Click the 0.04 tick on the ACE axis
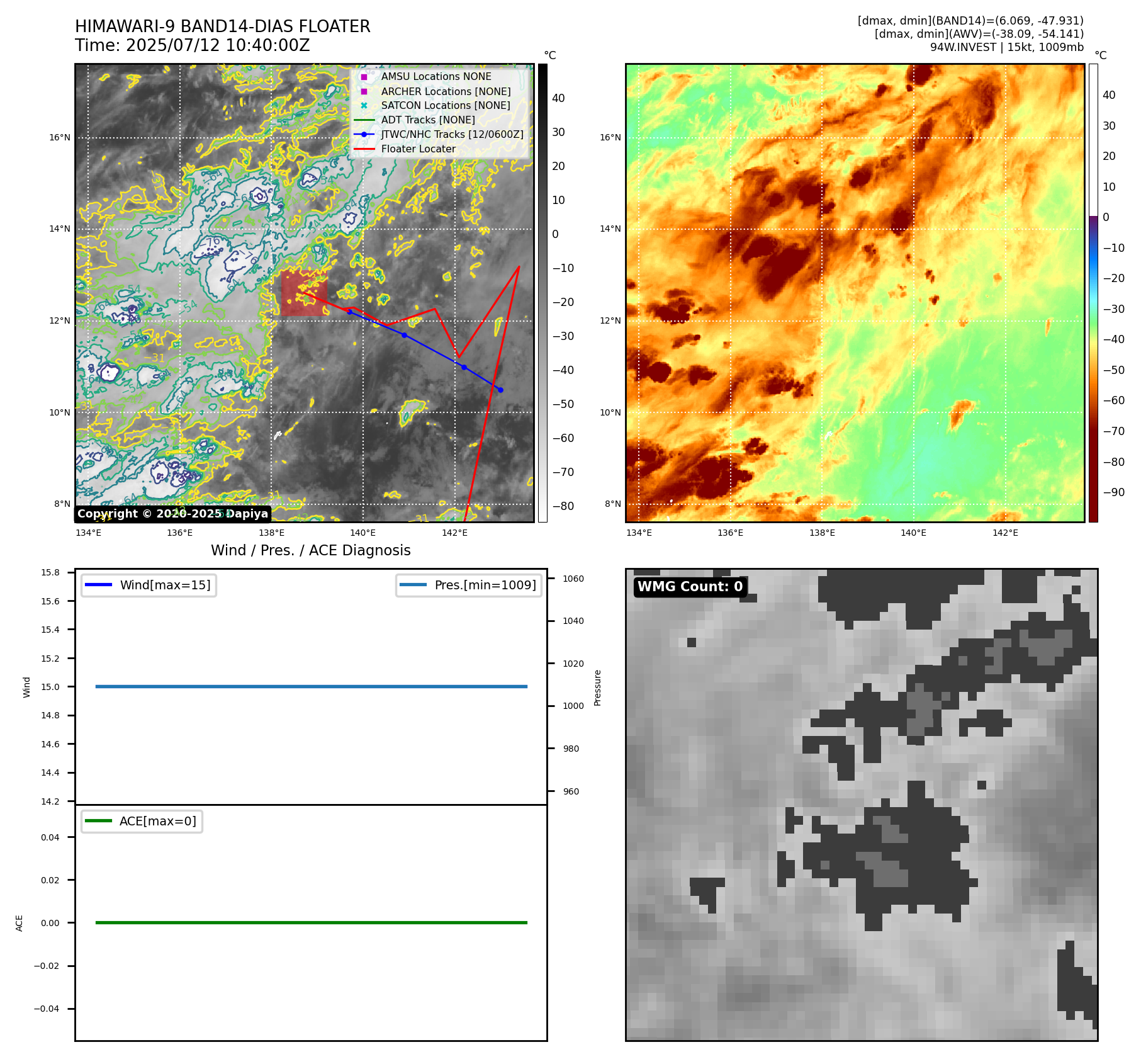Viewport: 1141px width, 1064px height. point(50,837)
